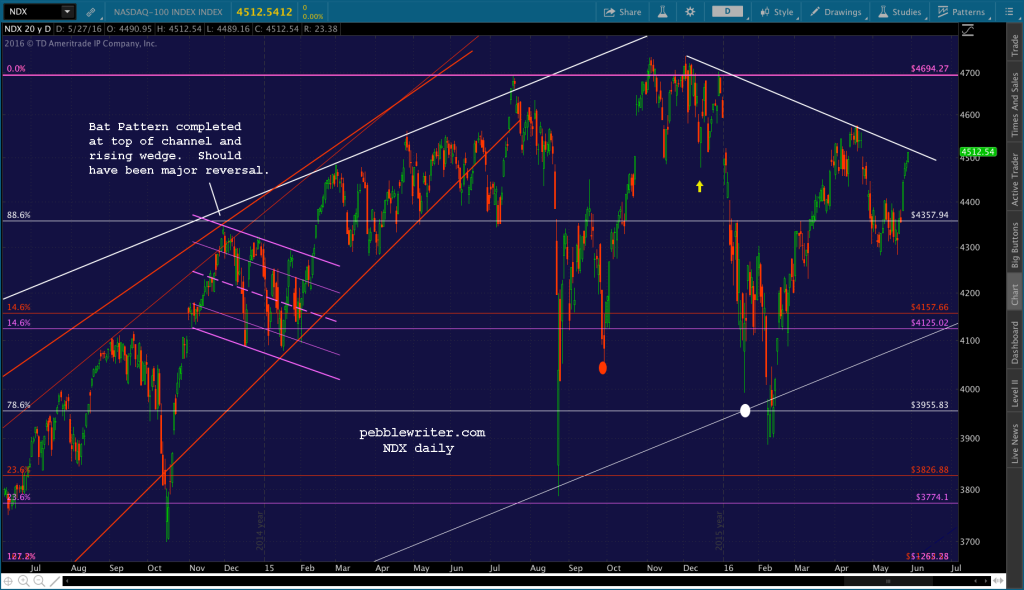The width and height of the screenshot is (1024, 590).
Task: Open the Times And Sales panel
Action: pyautogui.click(x=1014, y=100)
